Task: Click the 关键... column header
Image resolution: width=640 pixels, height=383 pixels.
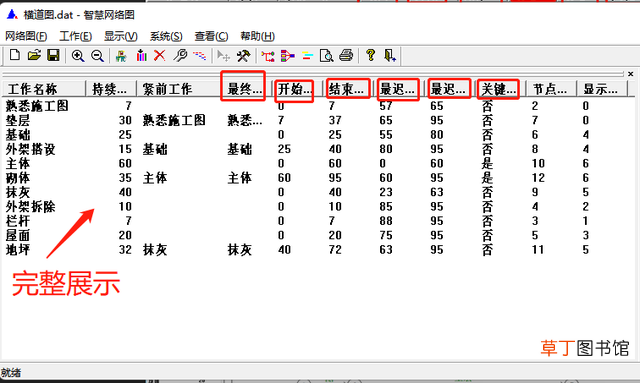Action: (500, 89)
